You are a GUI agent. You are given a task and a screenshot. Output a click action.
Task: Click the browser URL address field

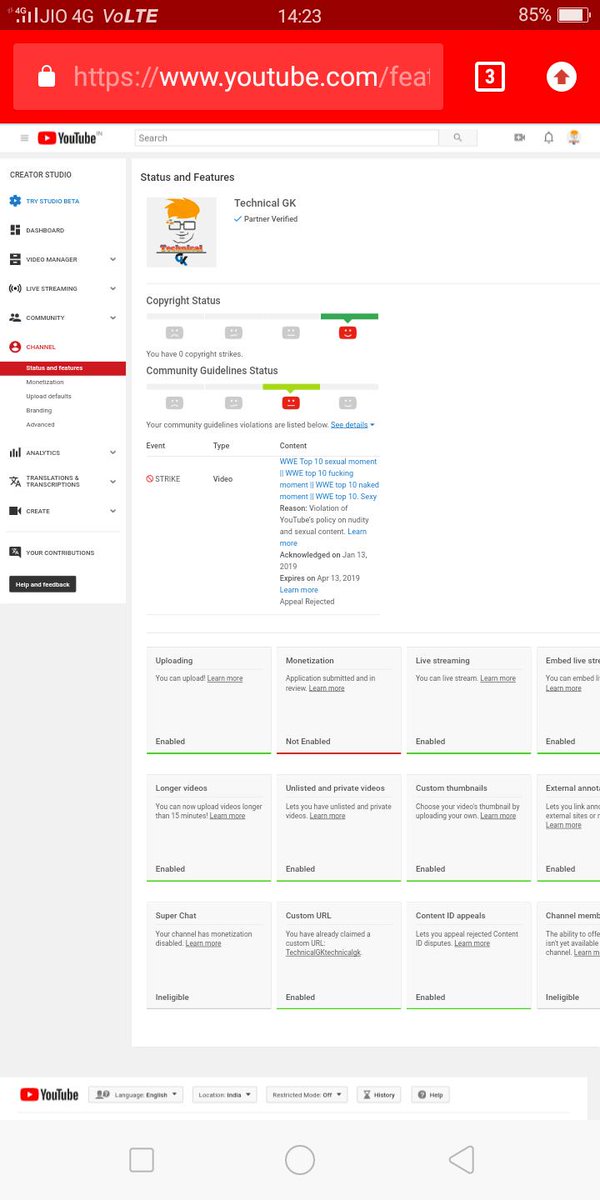[228, 76]
